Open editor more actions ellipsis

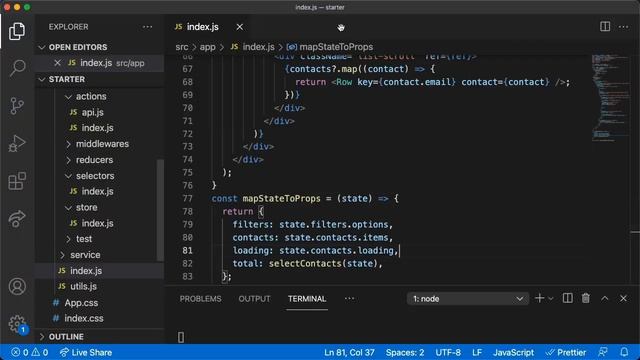point(623,27)
